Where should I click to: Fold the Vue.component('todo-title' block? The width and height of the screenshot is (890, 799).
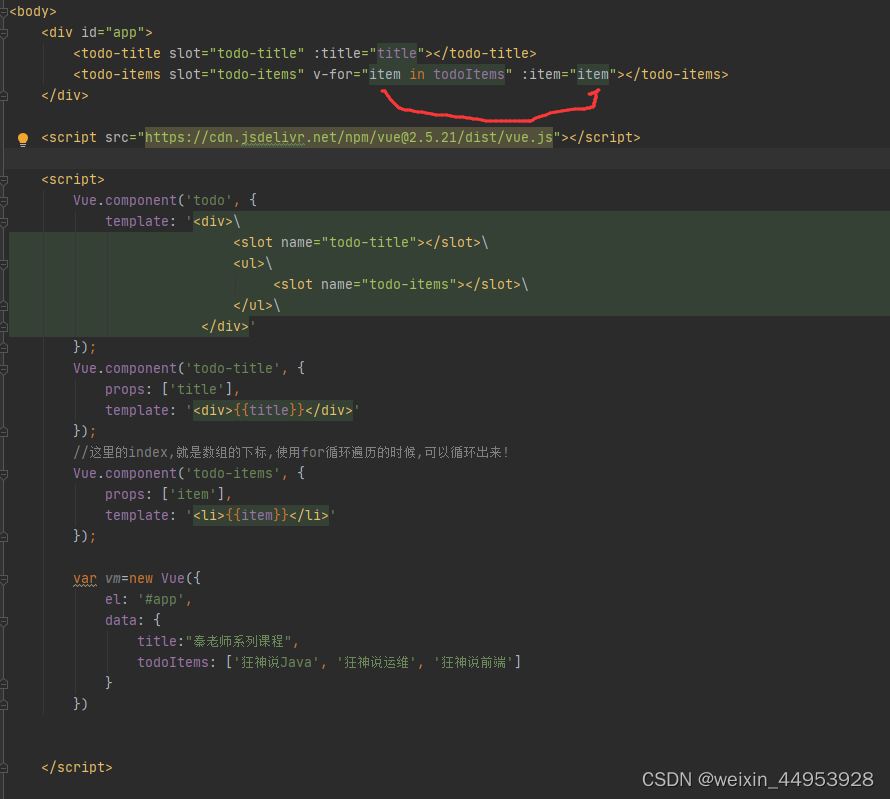click(3, 369)
